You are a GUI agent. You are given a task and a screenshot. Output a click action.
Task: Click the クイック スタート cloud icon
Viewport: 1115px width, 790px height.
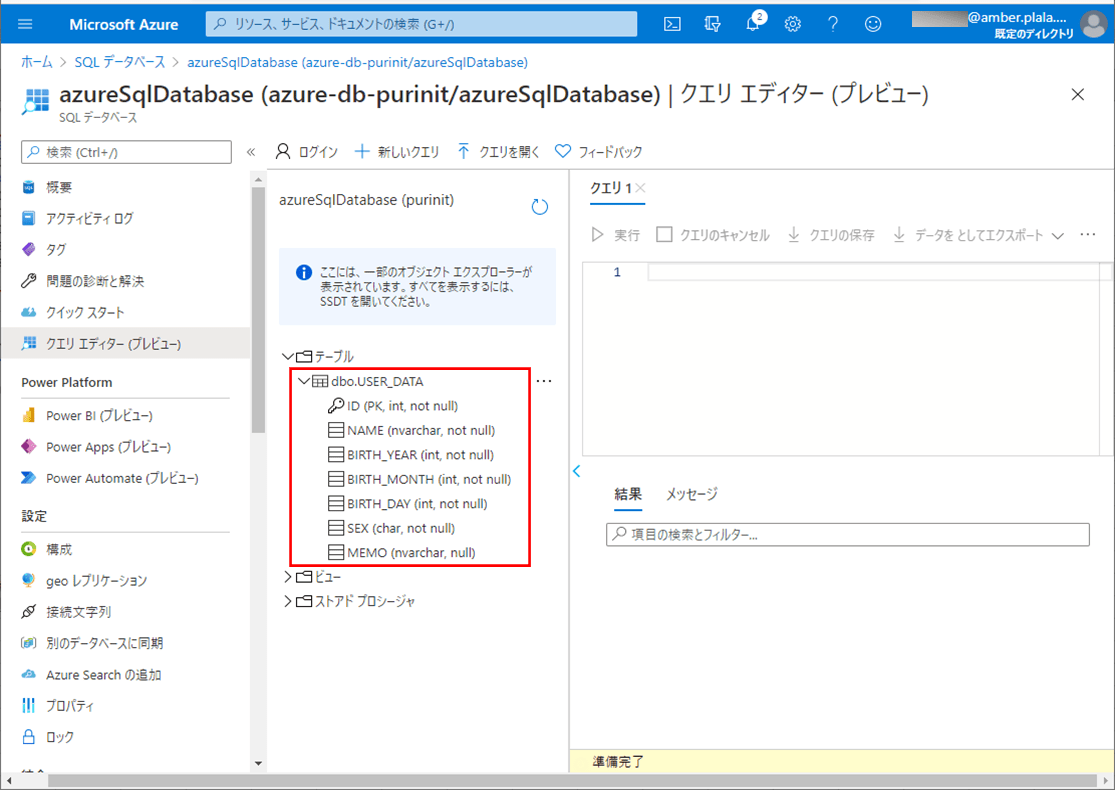click(x=28, y=312)
